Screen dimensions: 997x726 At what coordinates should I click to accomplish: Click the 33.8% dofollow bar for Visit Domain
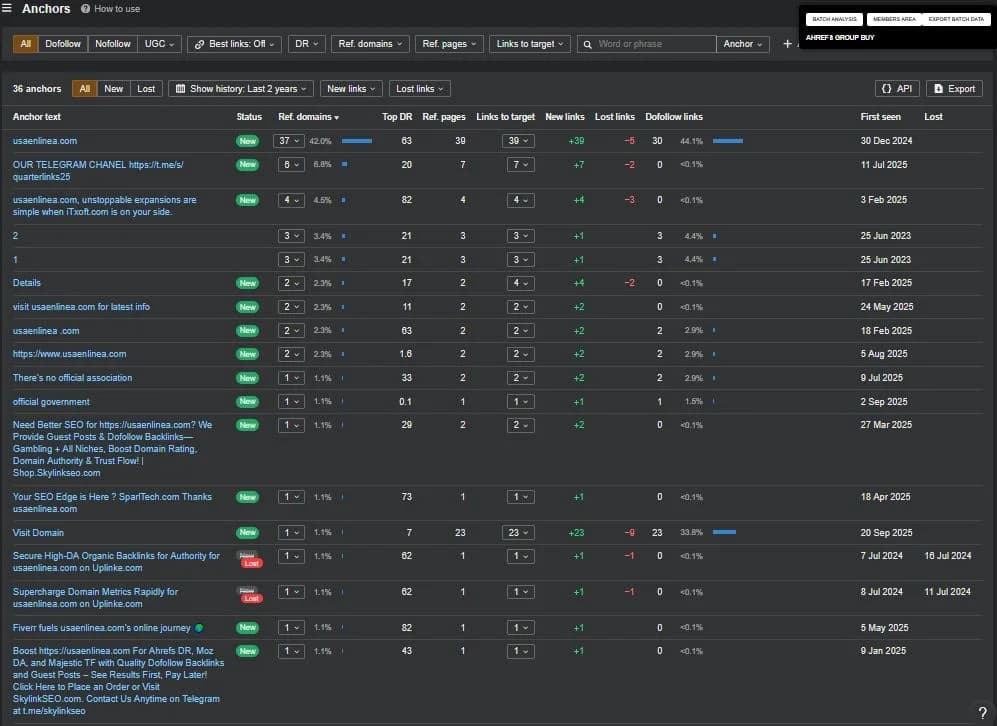tap(724, 533)
